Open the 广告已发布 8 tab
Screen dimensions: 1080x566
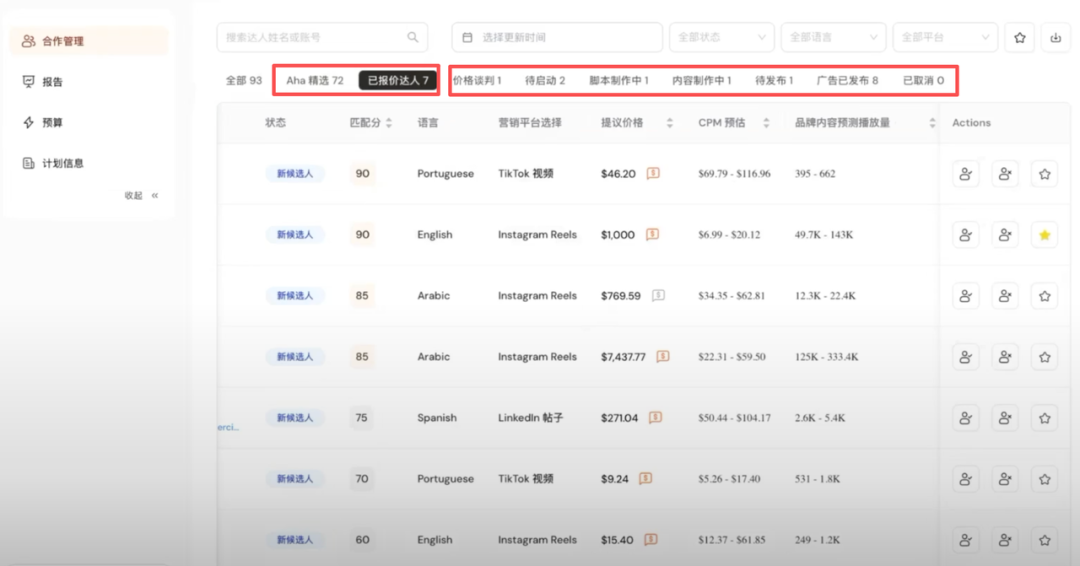coord(847,81)
